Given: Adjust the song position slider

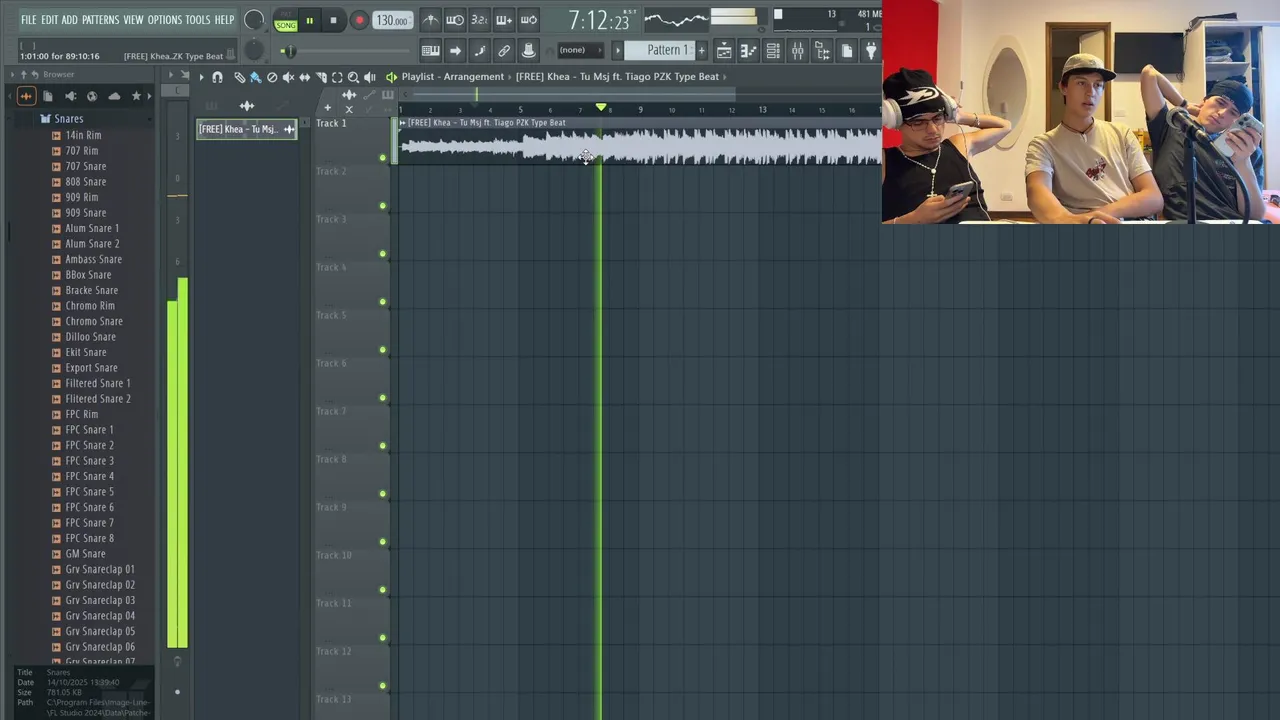Looking at the screenshot, I should click(343, 51).
